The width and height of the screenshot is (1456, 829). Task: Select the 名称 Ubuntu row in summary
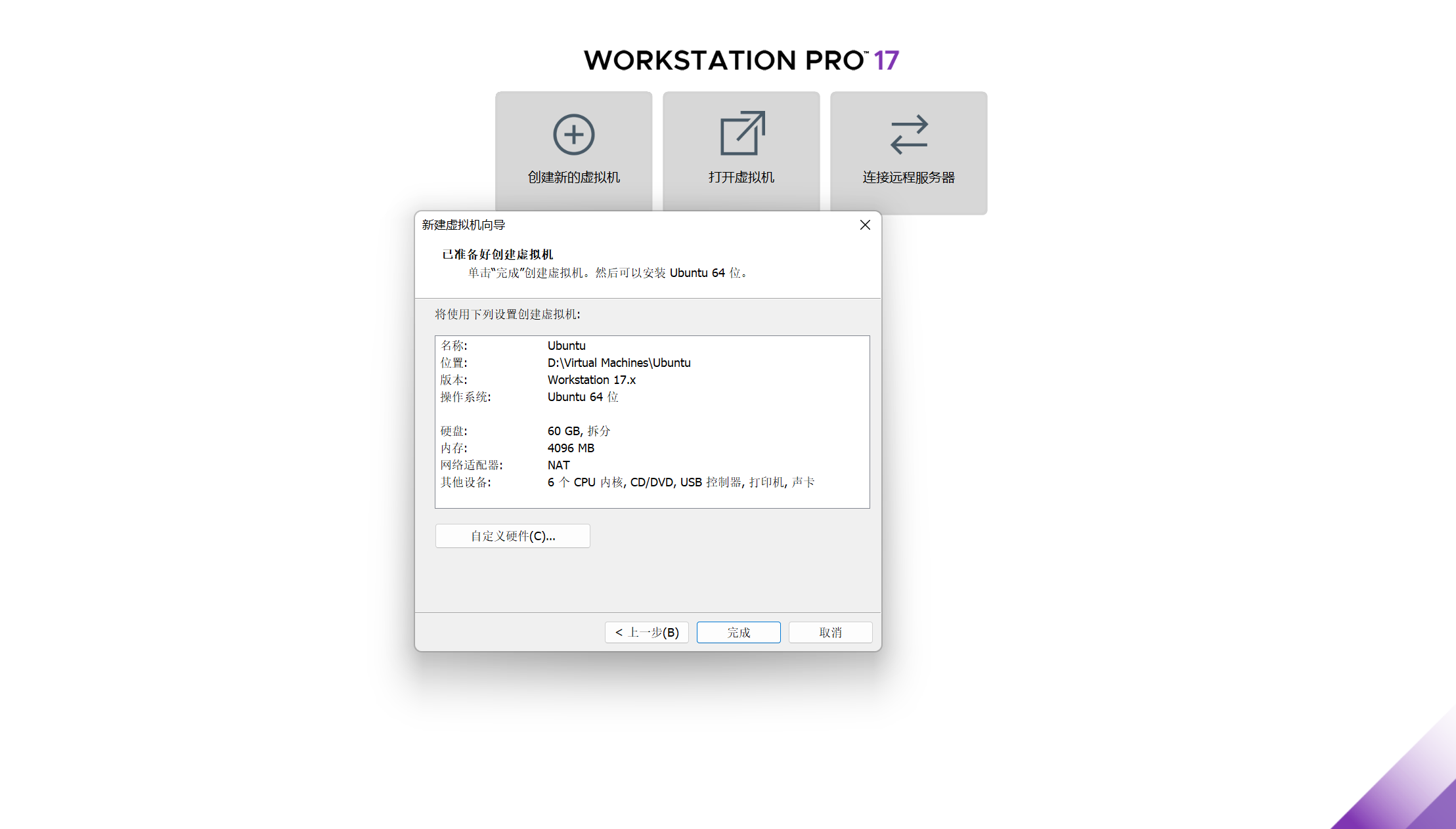click(566, 346)
